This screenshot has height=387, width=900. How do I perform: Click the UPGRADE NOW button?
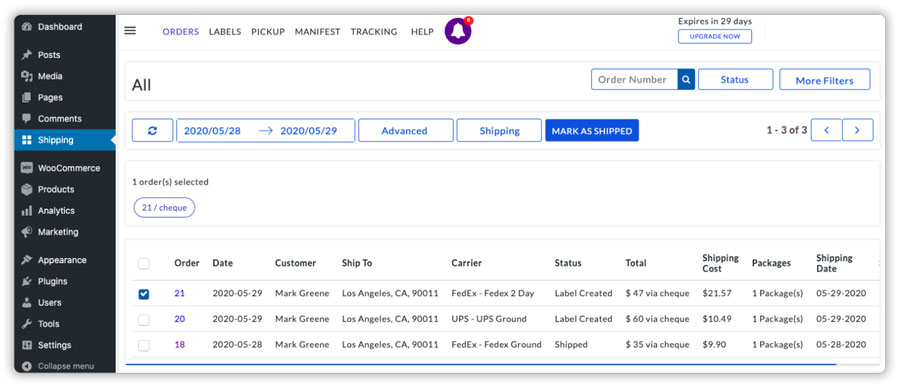click(x=715, y=36)
